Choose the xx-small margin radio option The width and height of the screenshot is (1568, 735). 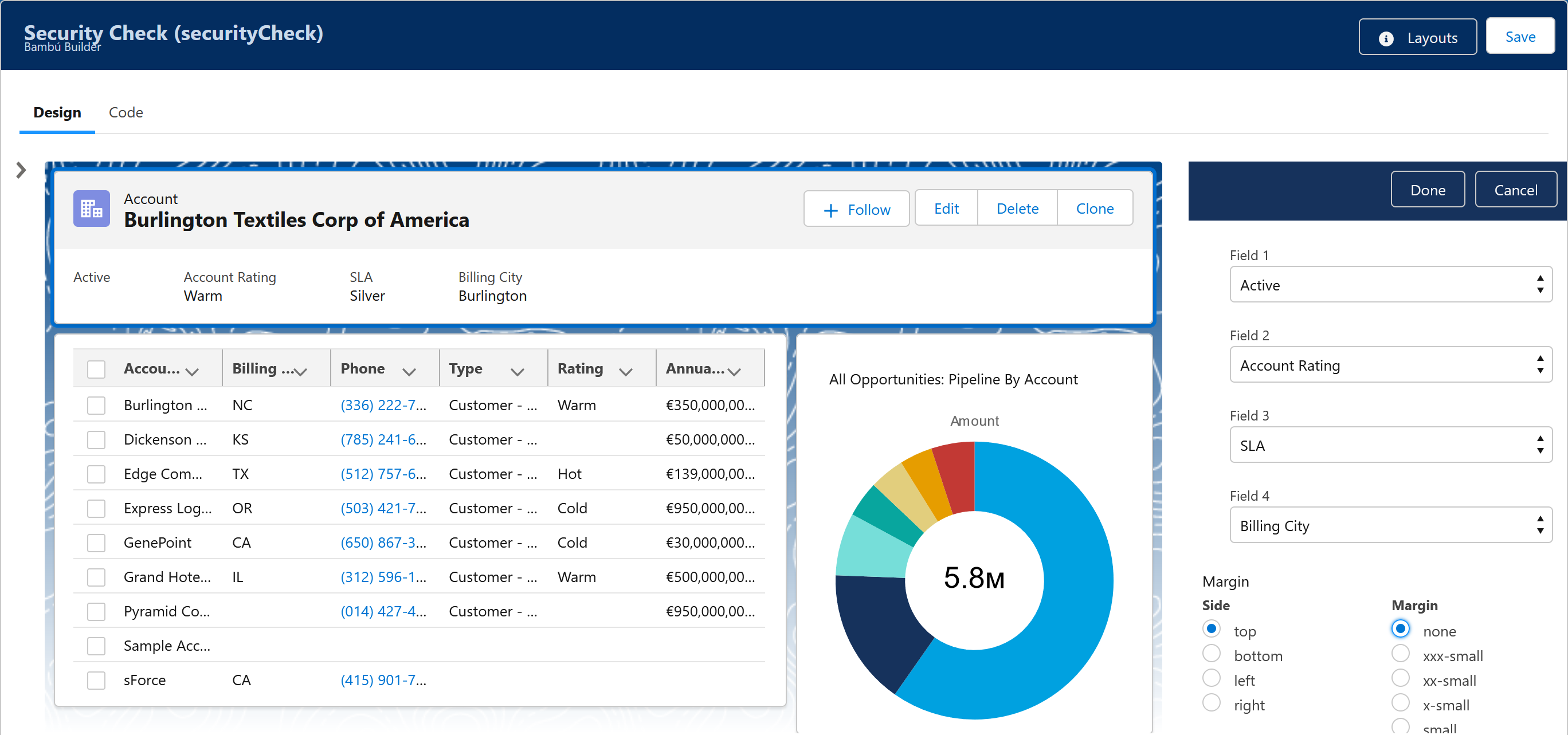click(1400, 678)
